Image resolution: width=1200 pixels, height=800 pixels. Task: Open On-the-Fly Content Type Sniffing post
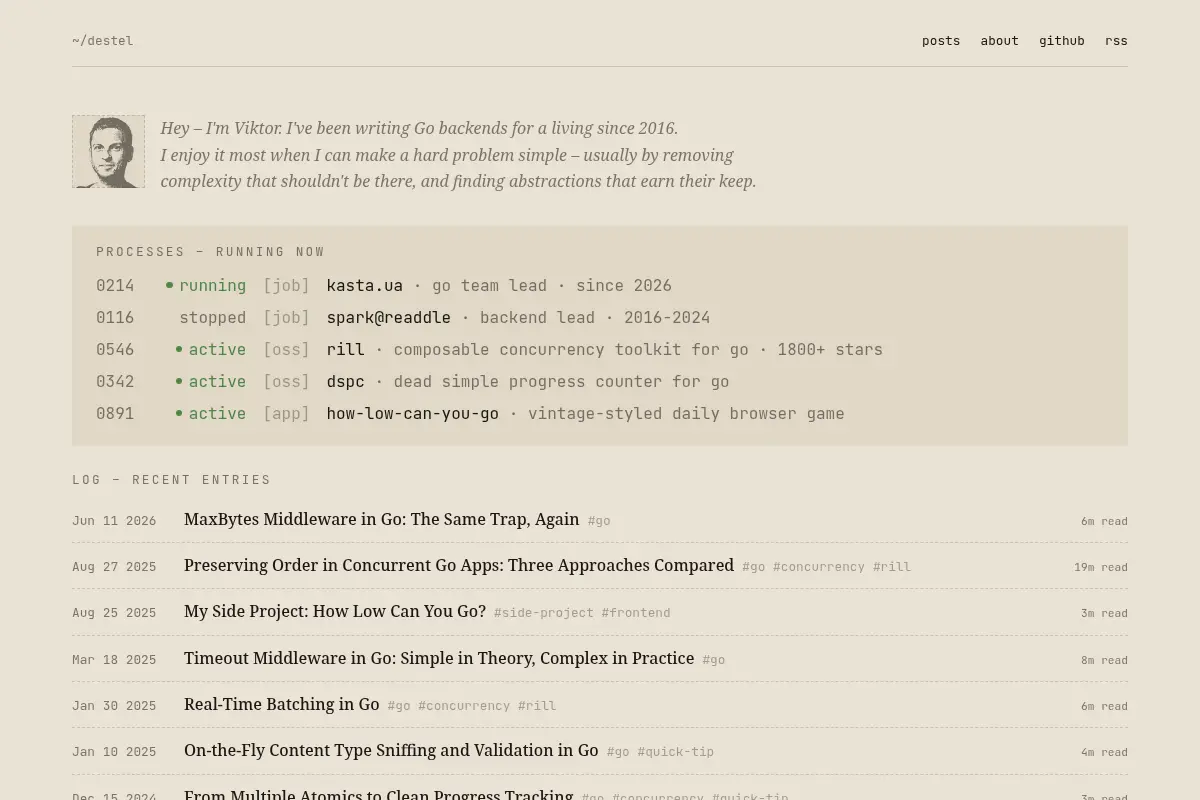click(x=391, y=750)
